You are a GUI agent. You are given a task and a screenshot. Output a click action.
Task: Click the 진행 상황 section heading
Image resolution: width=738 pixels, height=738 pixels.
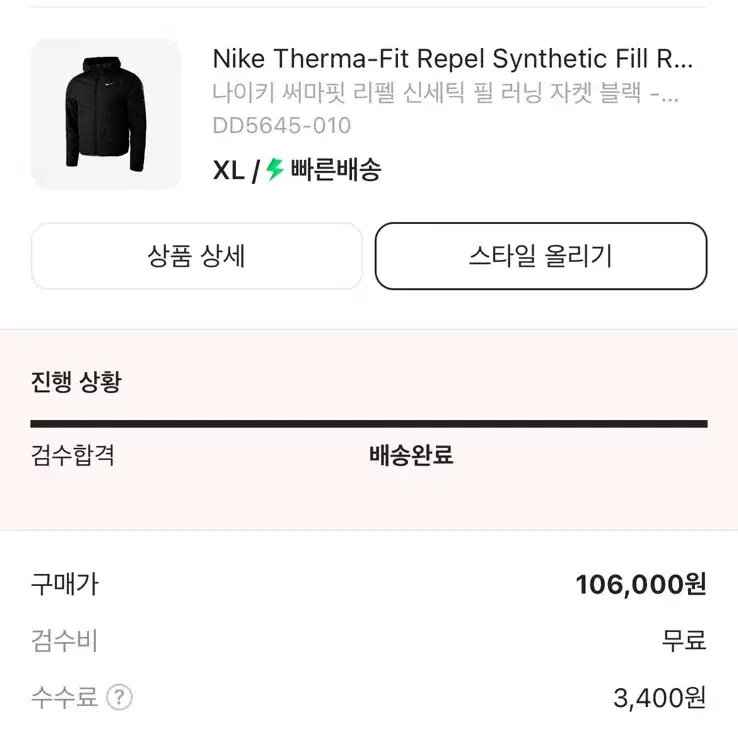pos(76,382)
